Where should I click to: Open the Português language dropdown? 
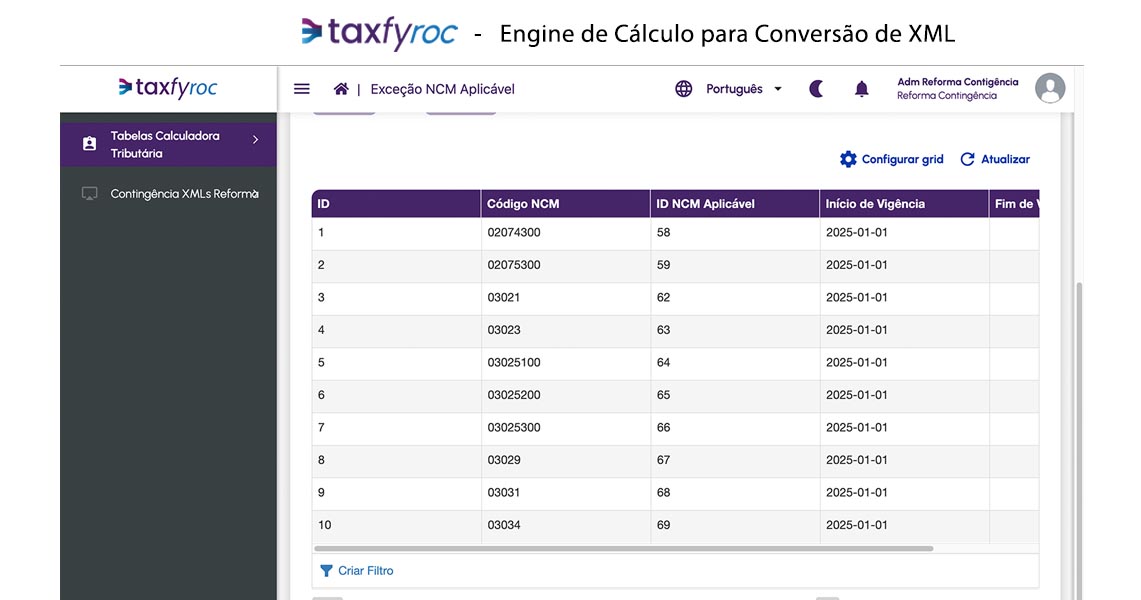744,89
